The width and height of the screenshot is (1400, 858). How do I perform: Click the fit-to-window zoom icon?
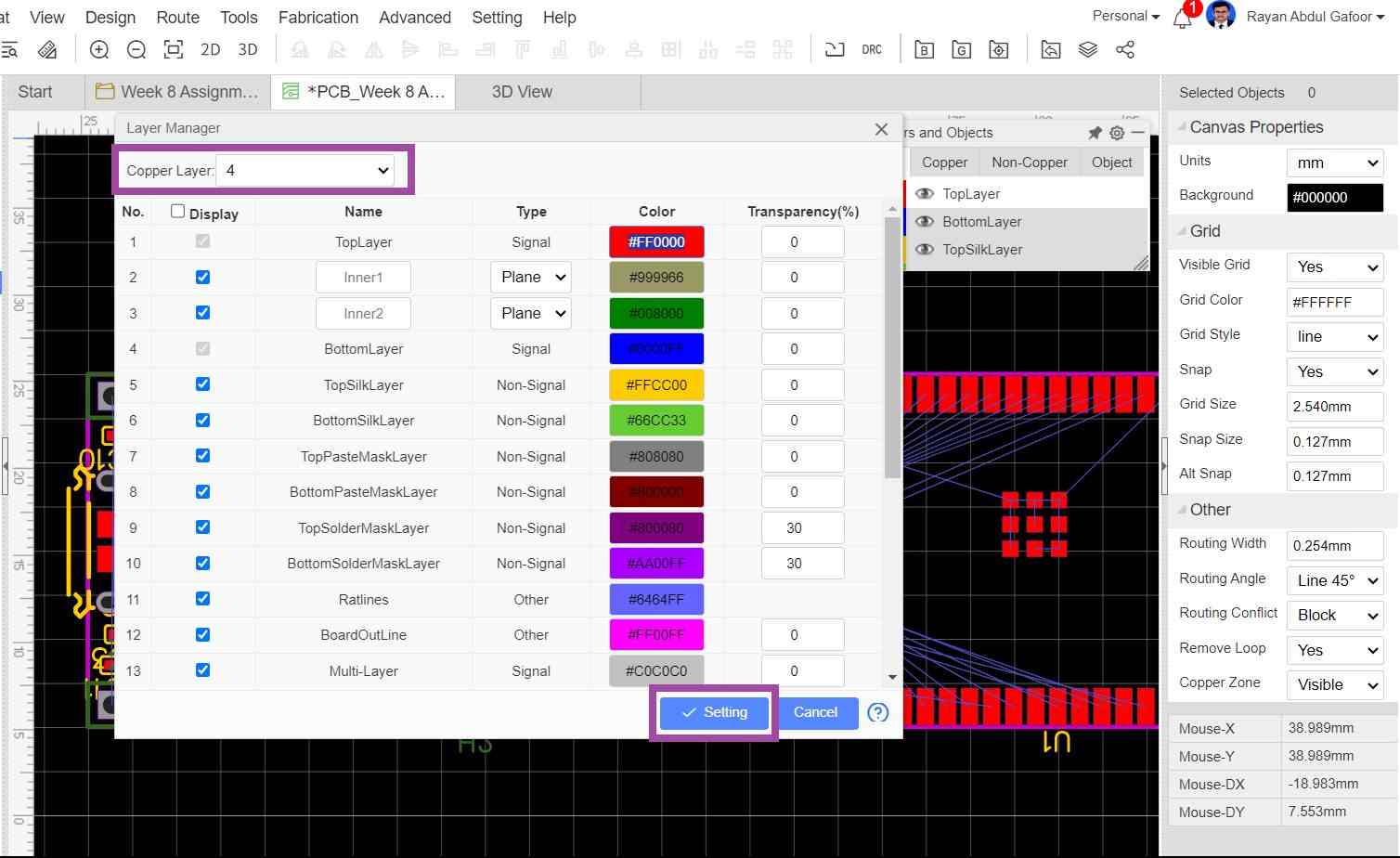pyautogui.click(x=173, y=50)
